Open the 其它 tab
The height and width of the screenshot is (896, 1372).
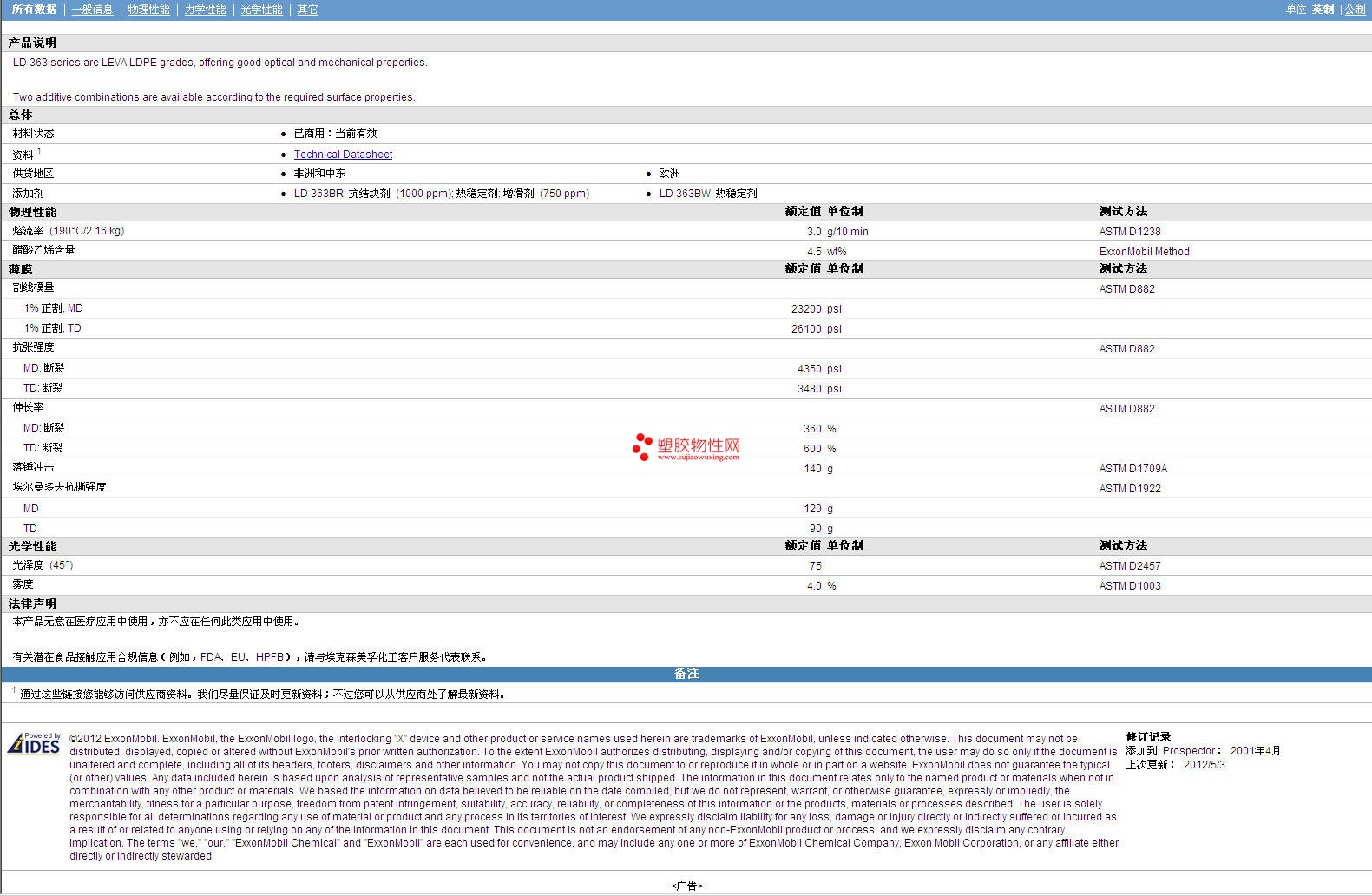coord(307,10)
